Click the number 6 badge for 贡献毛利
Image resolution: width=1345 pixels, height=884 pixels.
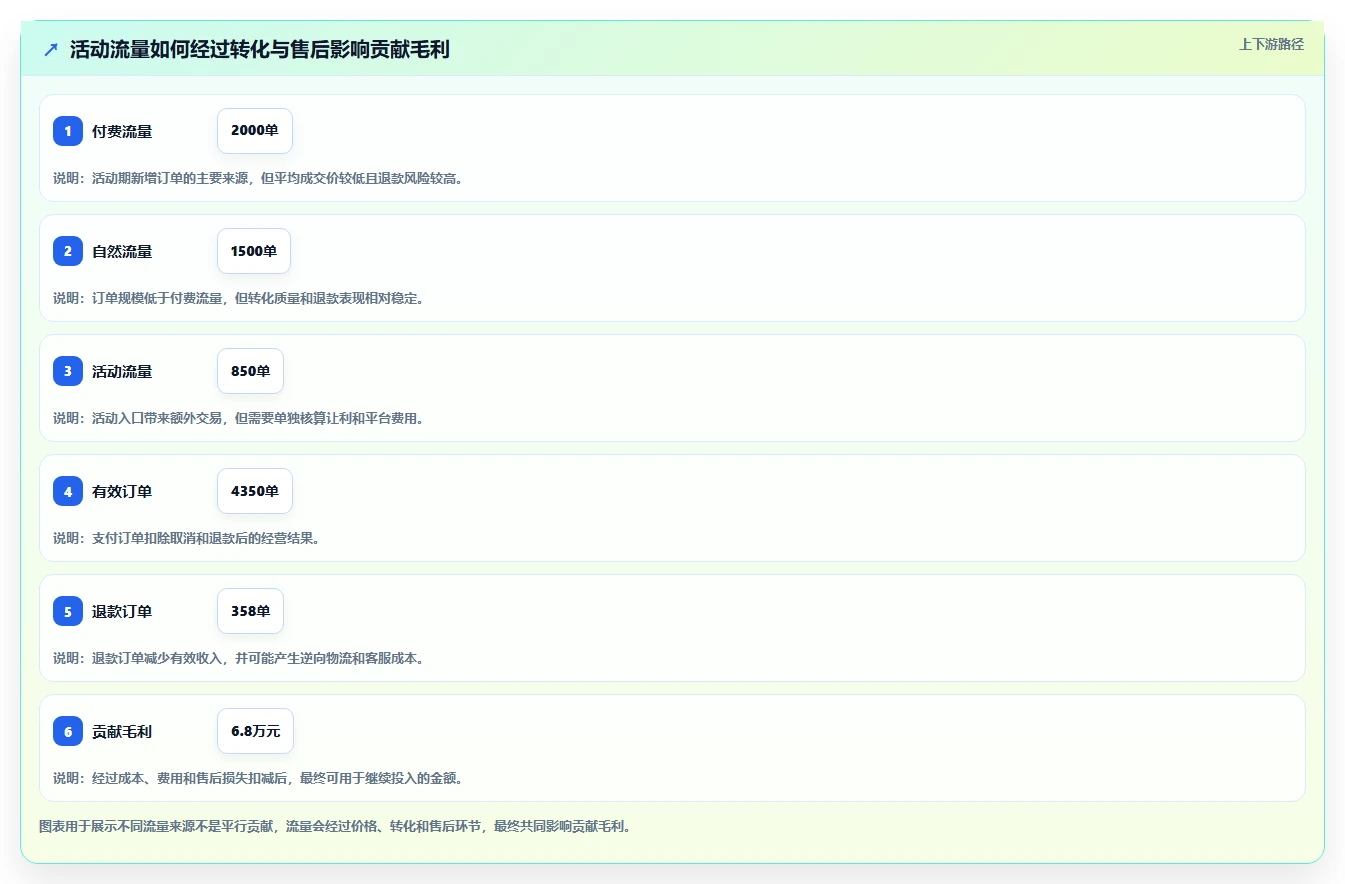pos(68,731)
